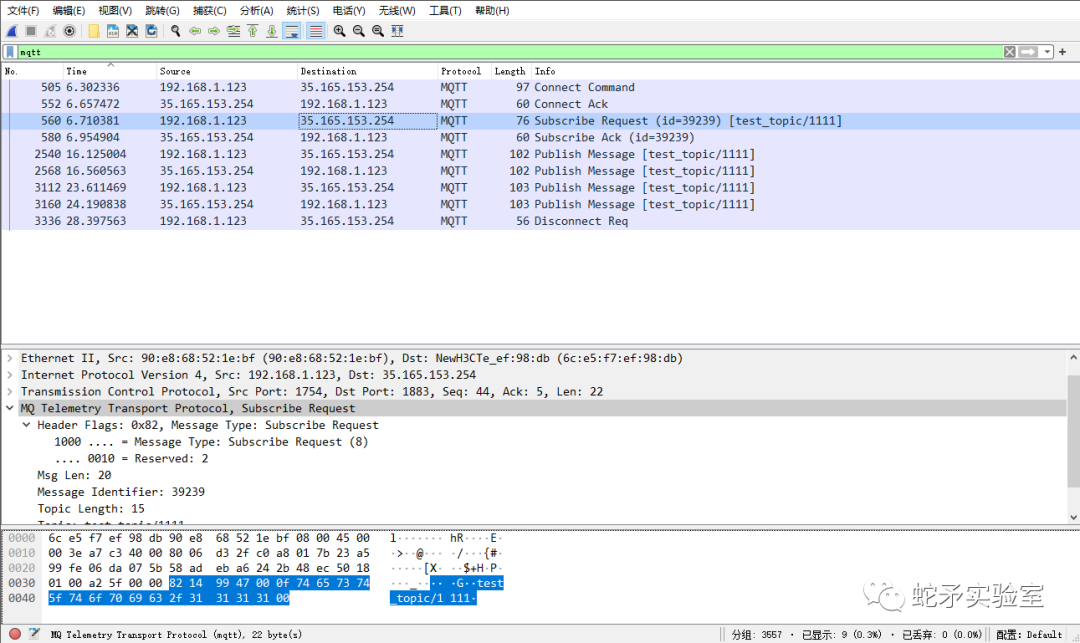
Task: Open the 分析(A) menu
Action: (256, 10)
